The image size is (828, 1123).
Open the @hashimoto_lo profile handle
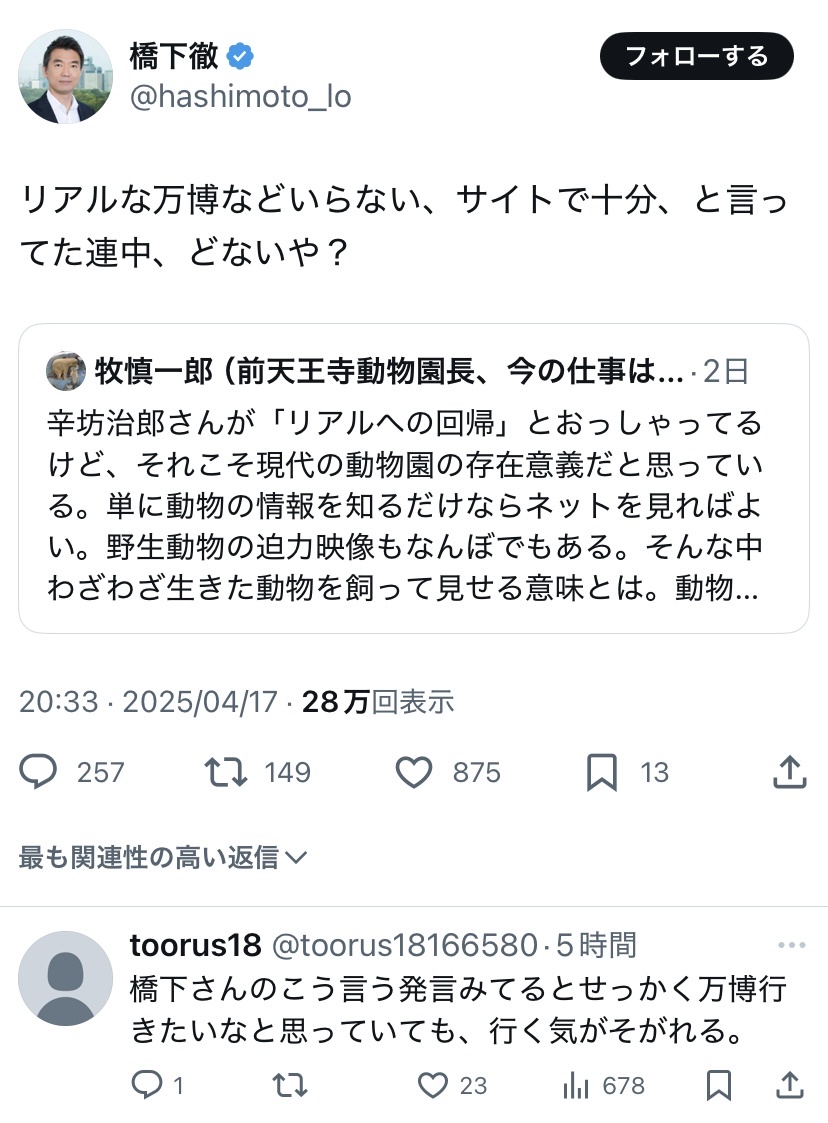240,98
